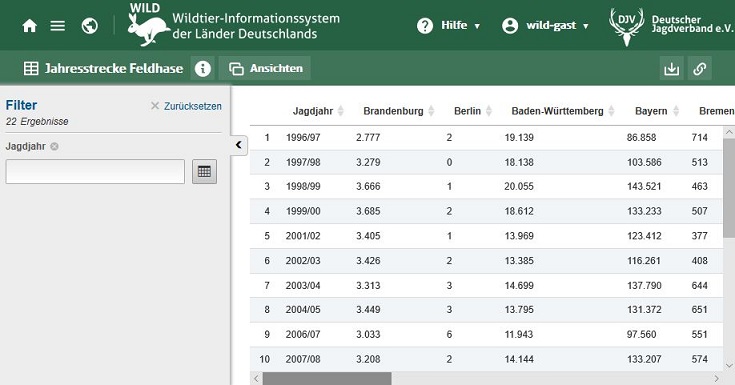Screen dimensions: 735x385
Task: Click the scroll-down arrow
Action: tap(729, 366)
